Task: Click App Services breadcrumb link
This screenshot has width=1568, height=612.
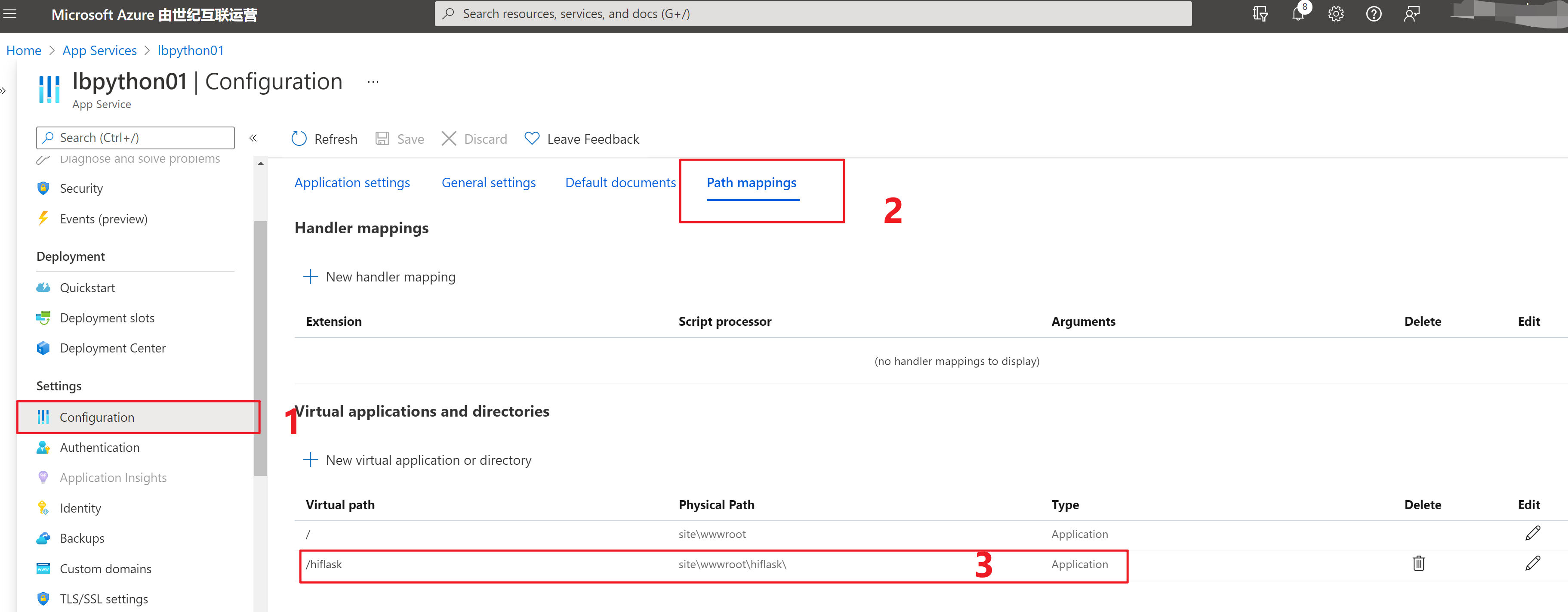Action: 99,50
